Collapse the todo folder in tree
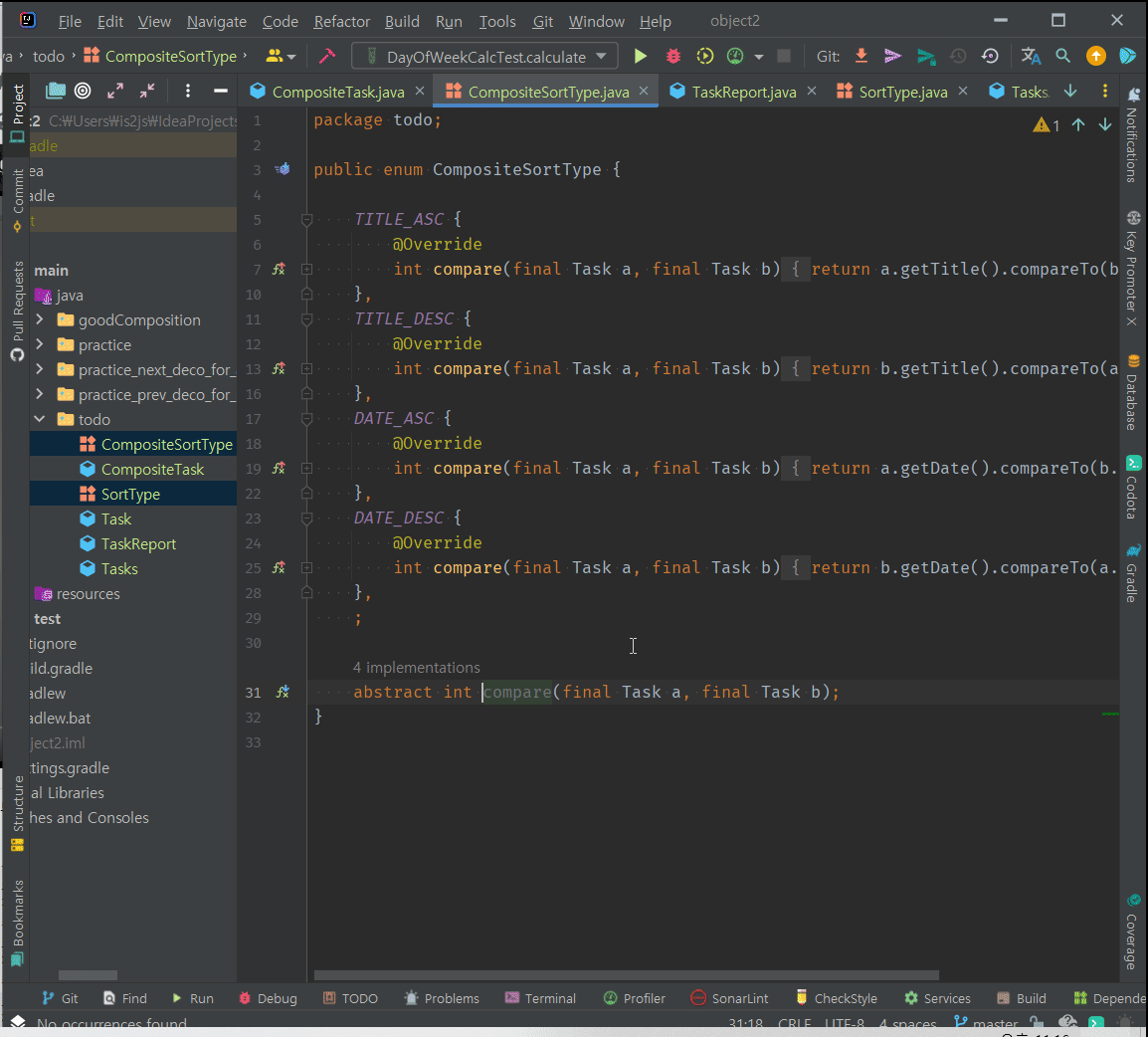1148x1037 pixels. click(40, 420)
